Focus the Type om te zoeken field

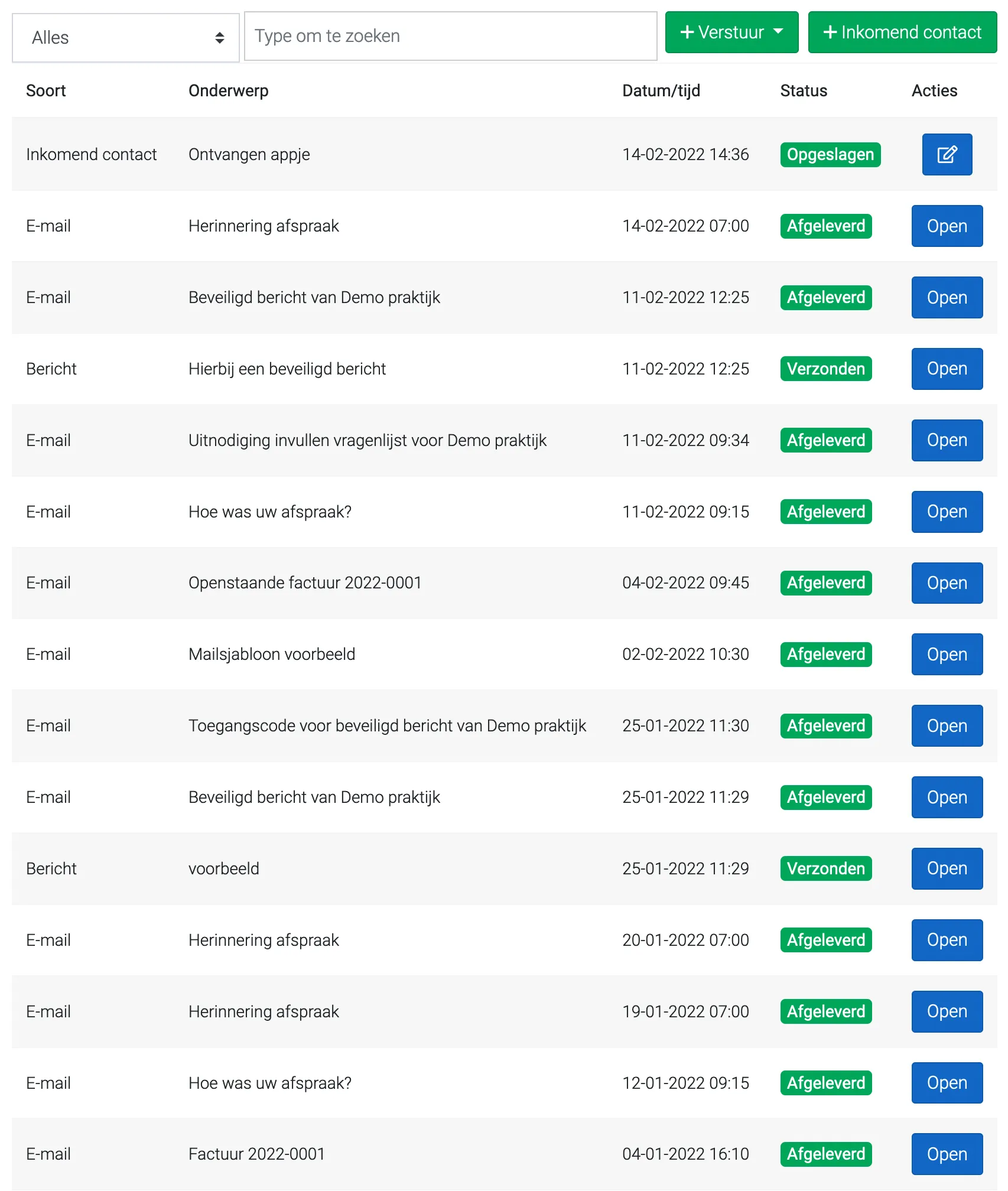click(450, 36)
